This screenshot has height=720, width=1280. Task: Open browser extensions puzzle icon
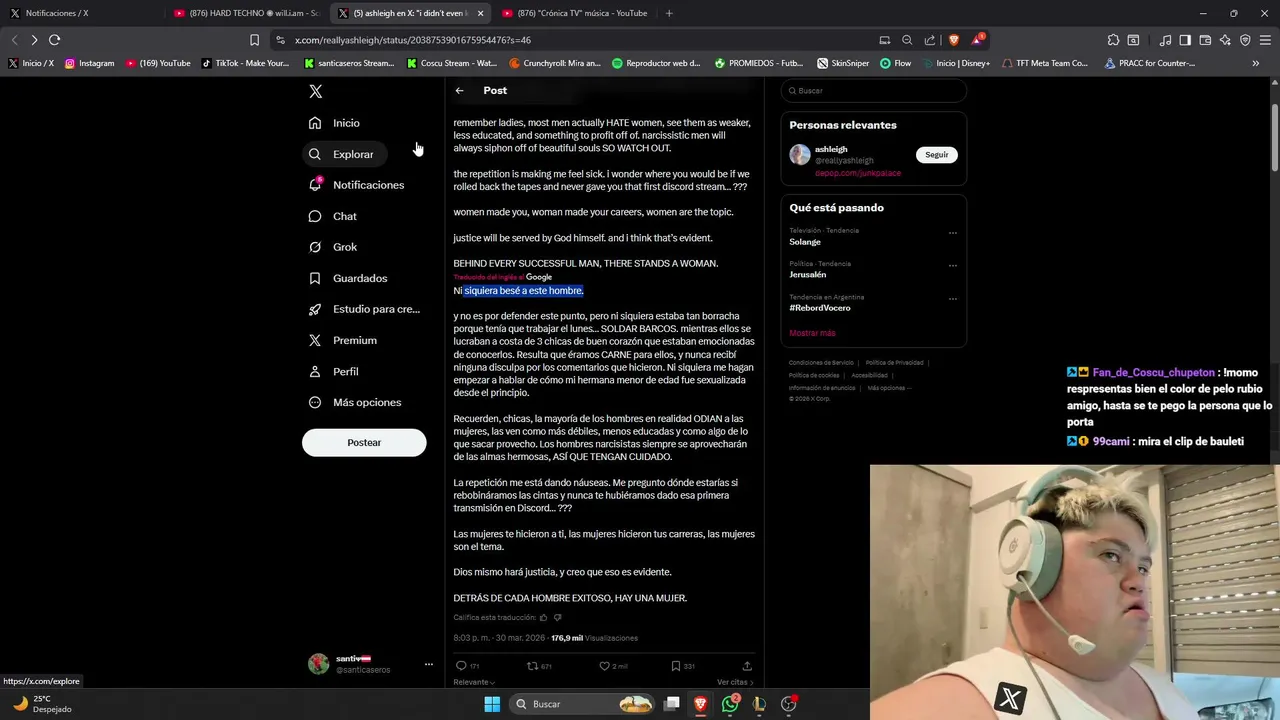pos(1113,40)
